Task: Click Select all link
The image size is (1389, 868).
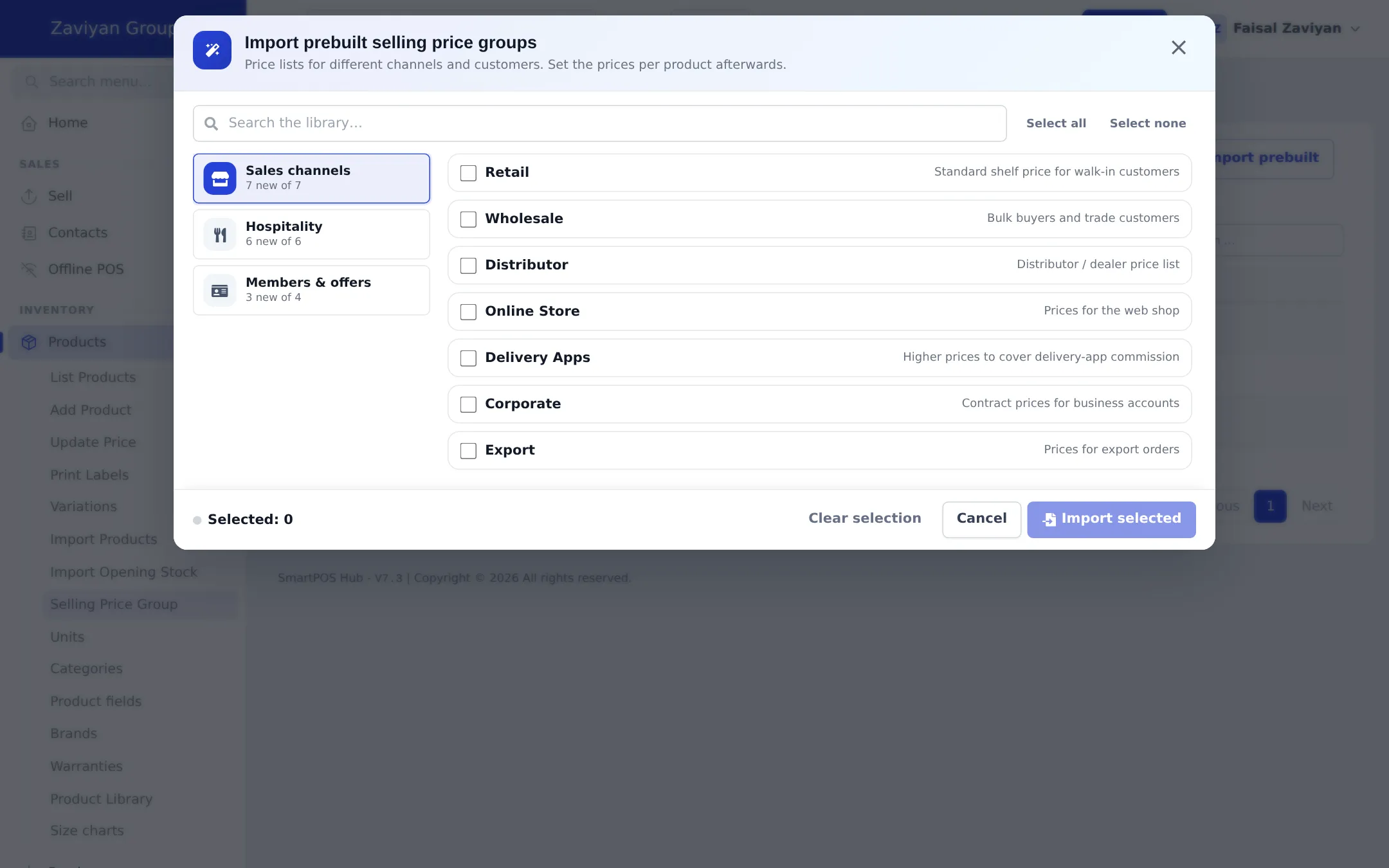Action: 1056,123
